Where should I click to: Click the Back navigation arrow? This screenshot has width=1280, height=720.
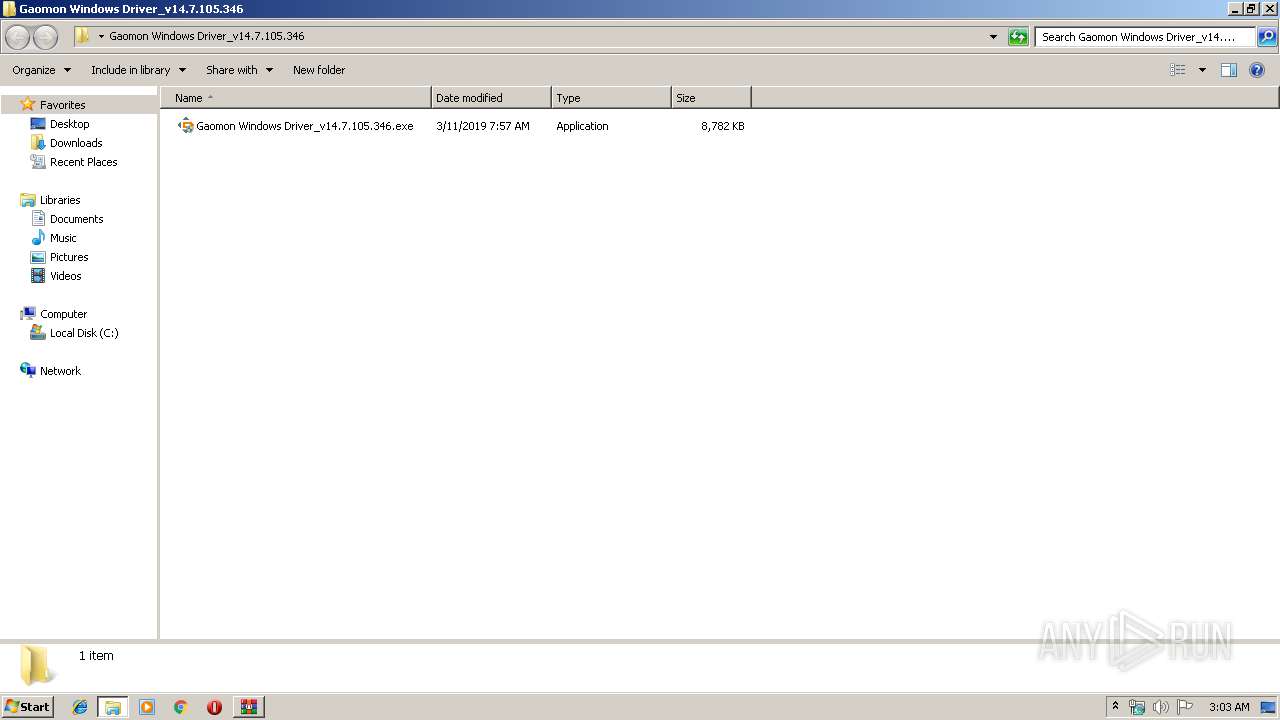pos(17,37)
